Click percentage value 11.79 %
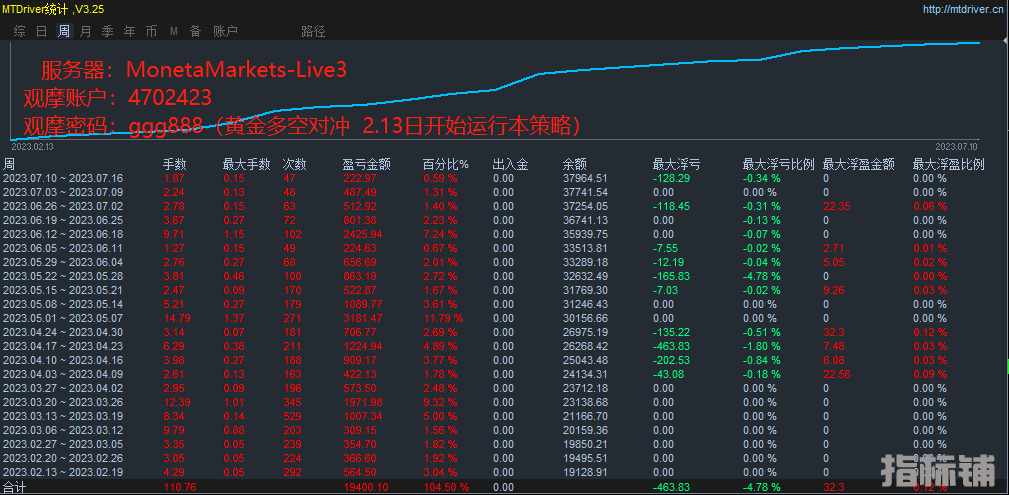 (443, 318)
